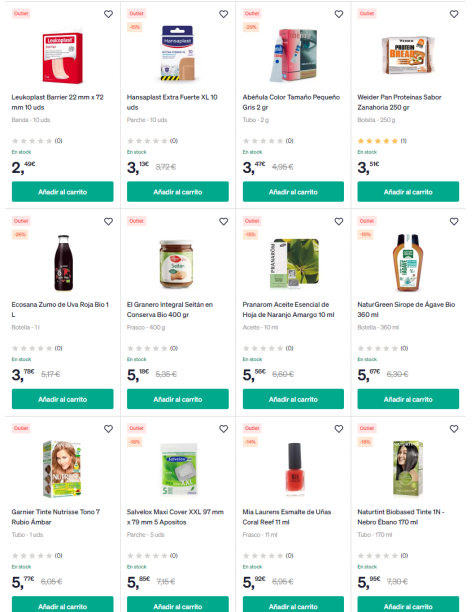
Task: Favorite Ecosana Zumo de Uva Roja
Action: click(109, 221)
